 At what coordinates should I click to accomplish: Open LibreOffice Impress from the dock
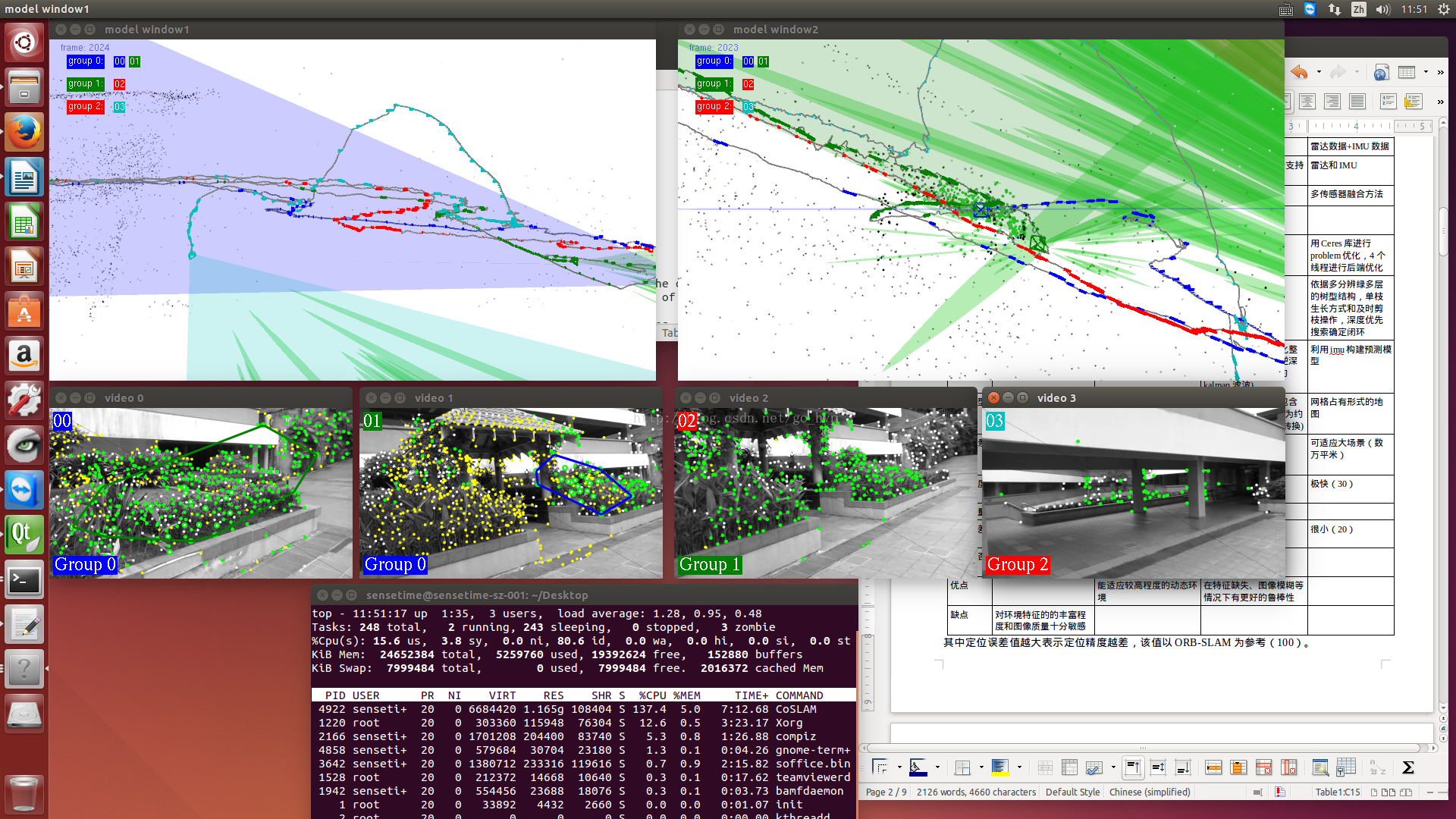(x=24, y=268)
